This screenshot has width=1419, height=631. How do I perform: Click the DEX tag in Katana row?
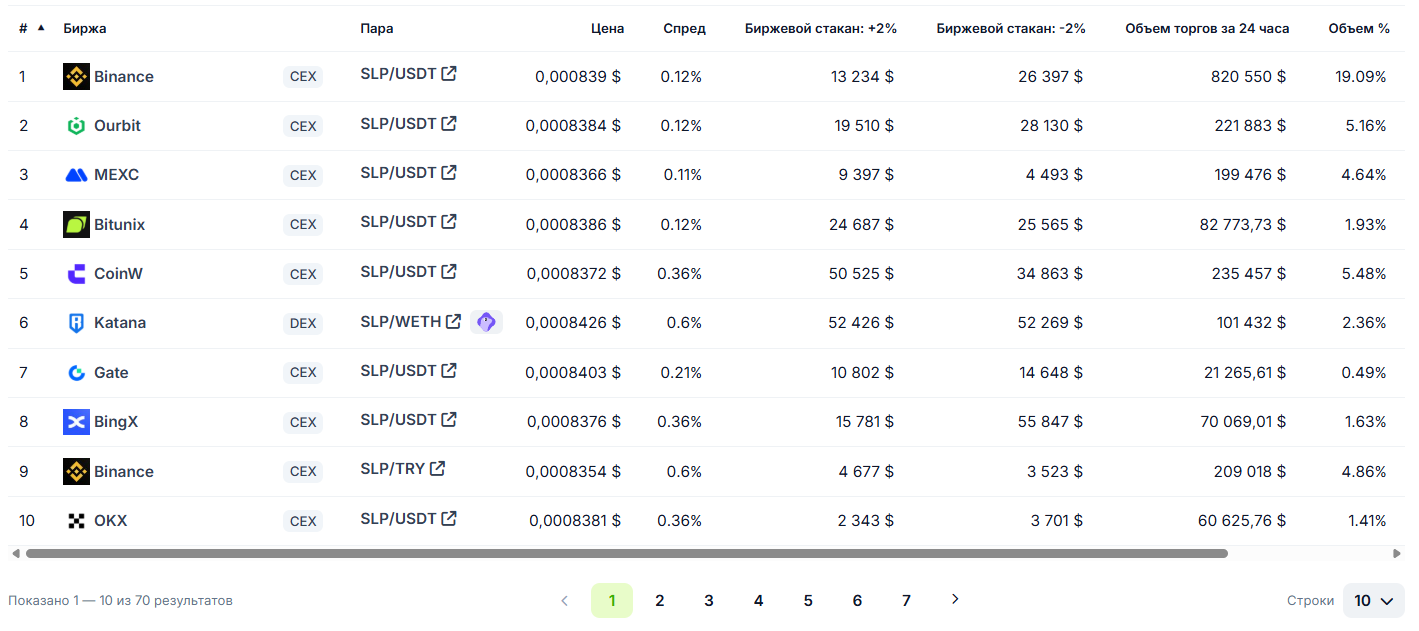[303, 323]
